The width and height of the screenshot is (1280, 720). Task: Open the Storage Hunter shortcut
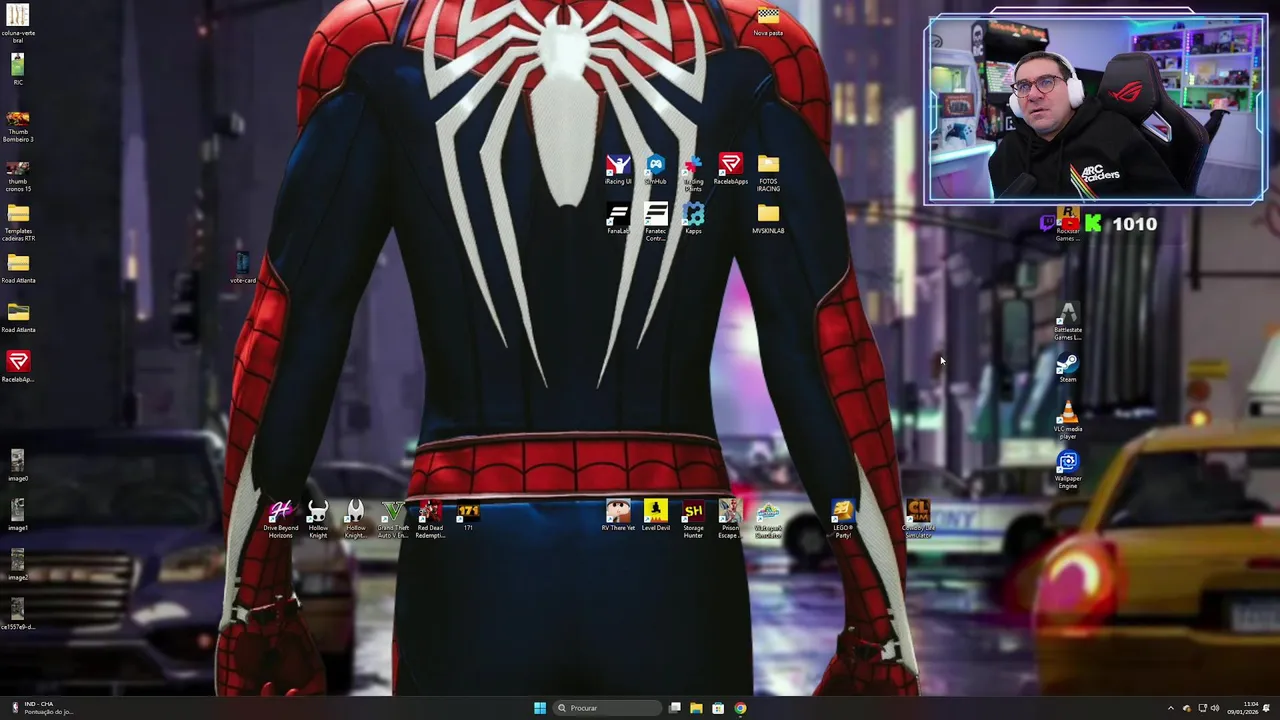coord(693,520)
